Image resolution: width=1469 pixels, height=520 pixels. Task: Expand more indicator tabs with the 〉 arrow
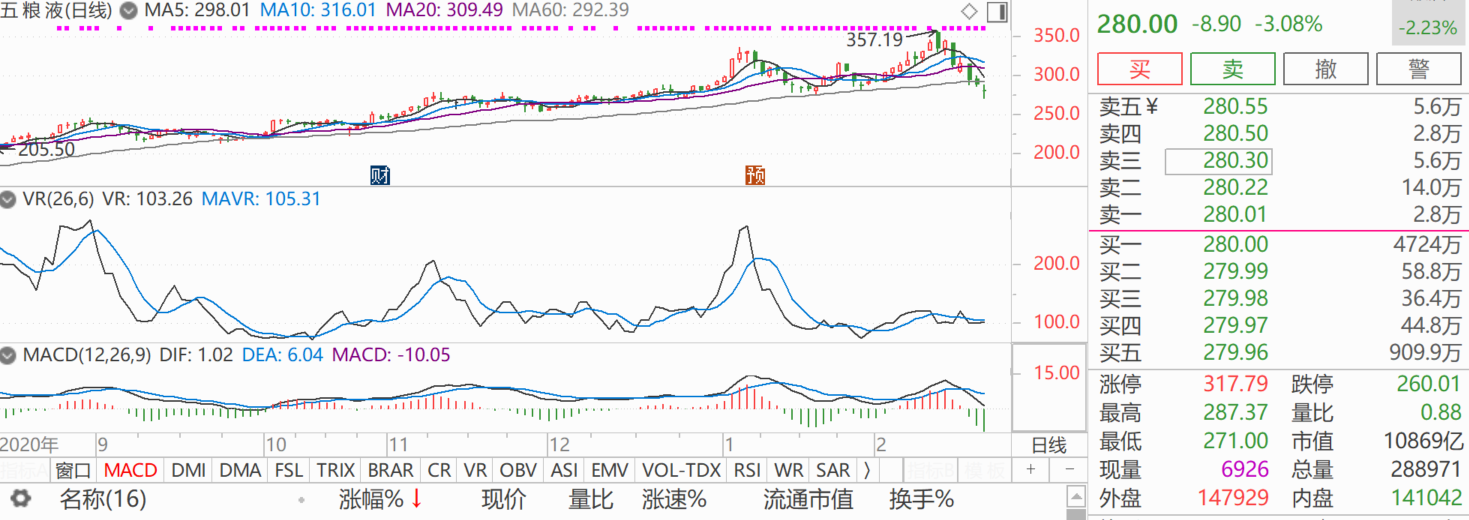(x=867, y=470)
